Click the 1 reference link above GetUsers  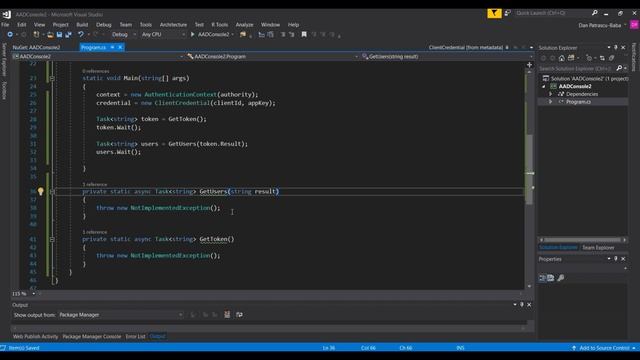[95, 184]
